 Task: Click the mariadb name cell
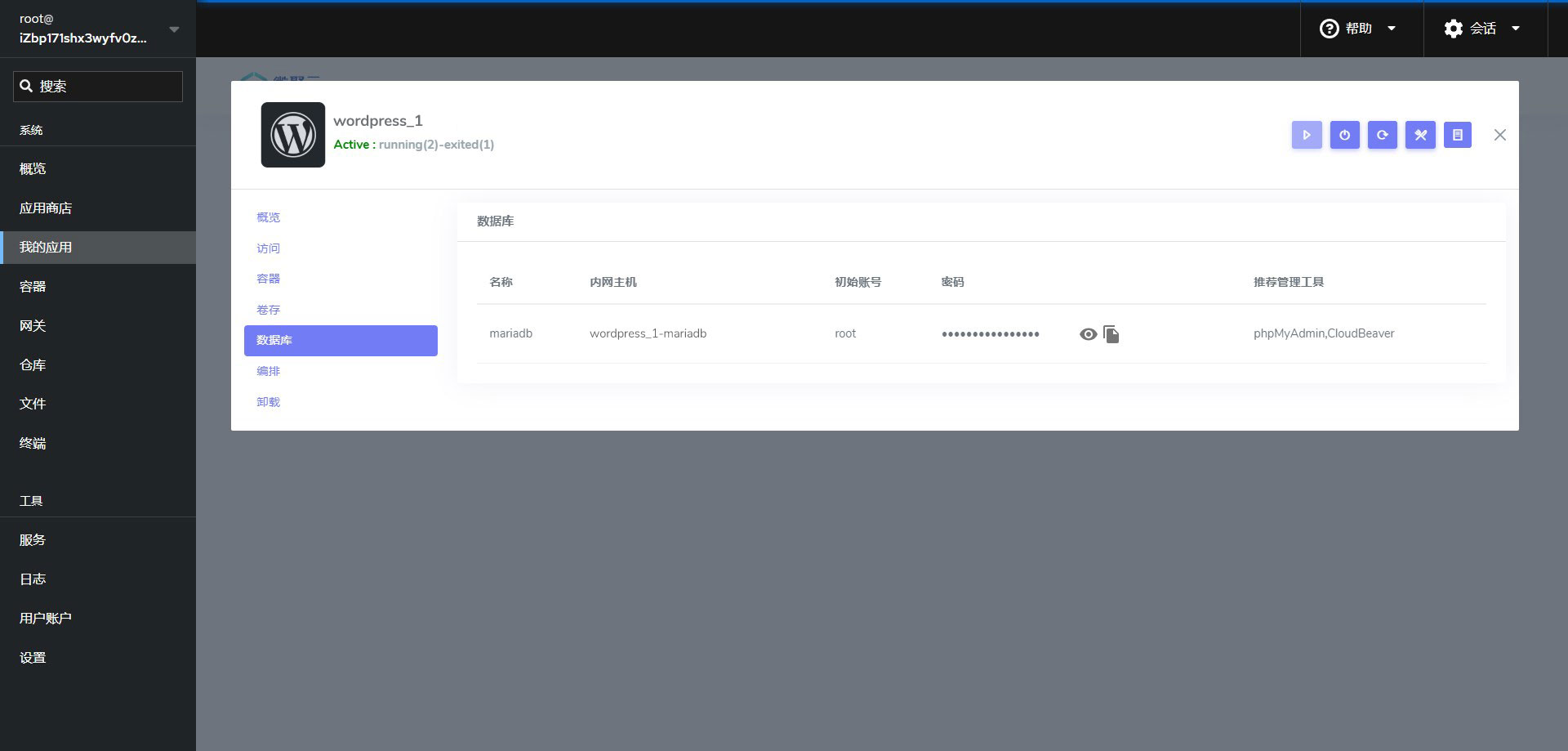pyautogui.click(x=510, y=333)
